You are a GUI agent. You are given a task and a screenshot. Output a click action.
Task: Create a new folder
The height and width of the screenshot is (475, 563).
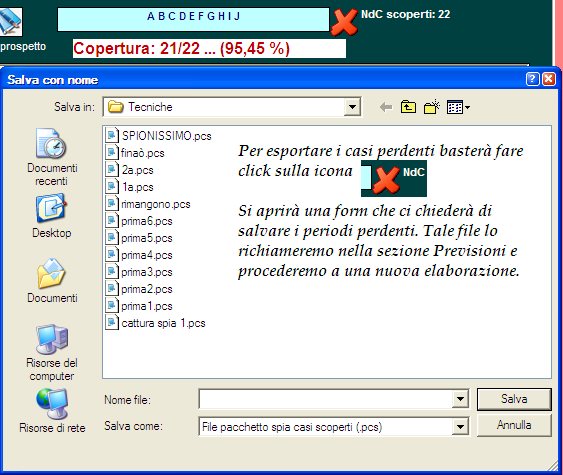click(x=432, y=107)
